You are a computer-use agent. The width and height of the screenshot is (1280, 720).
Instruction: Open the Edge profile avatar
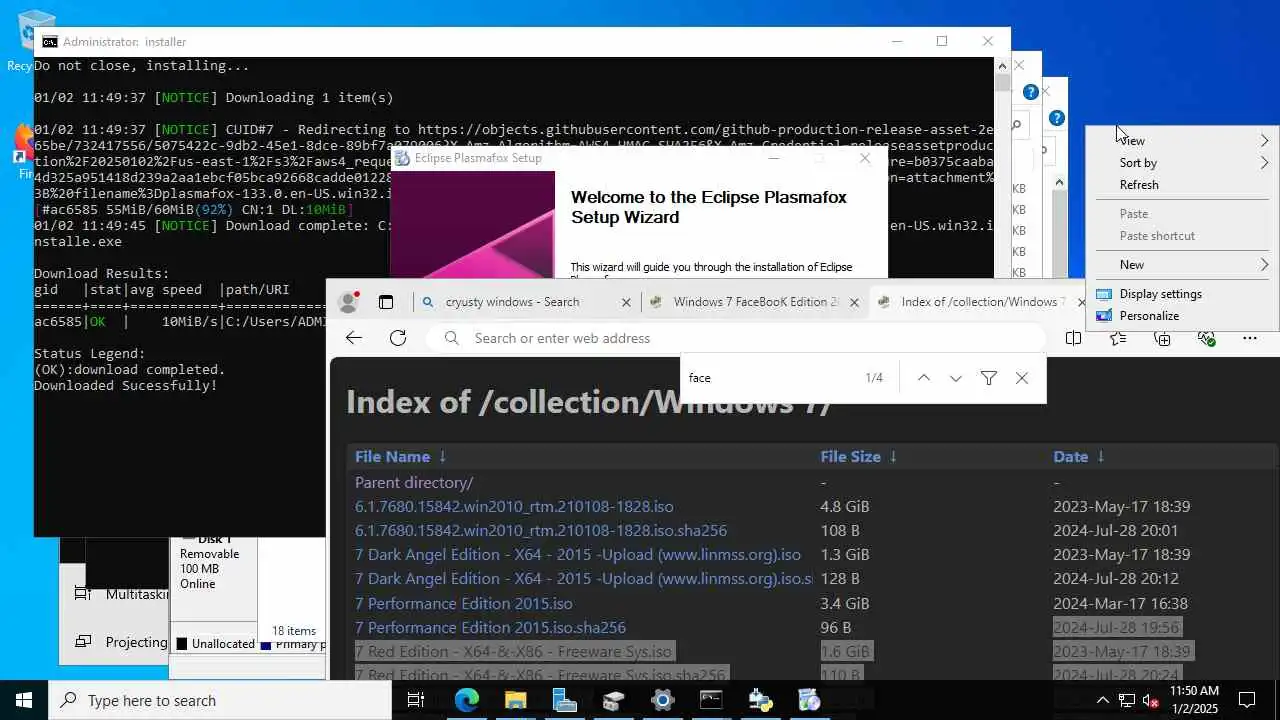point(349,302)
